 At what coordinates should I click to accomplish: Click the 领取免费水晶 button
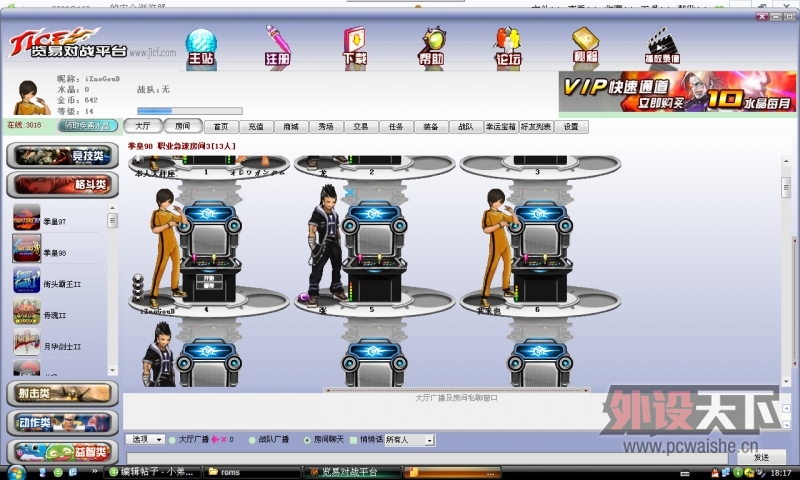click(87, 125)
